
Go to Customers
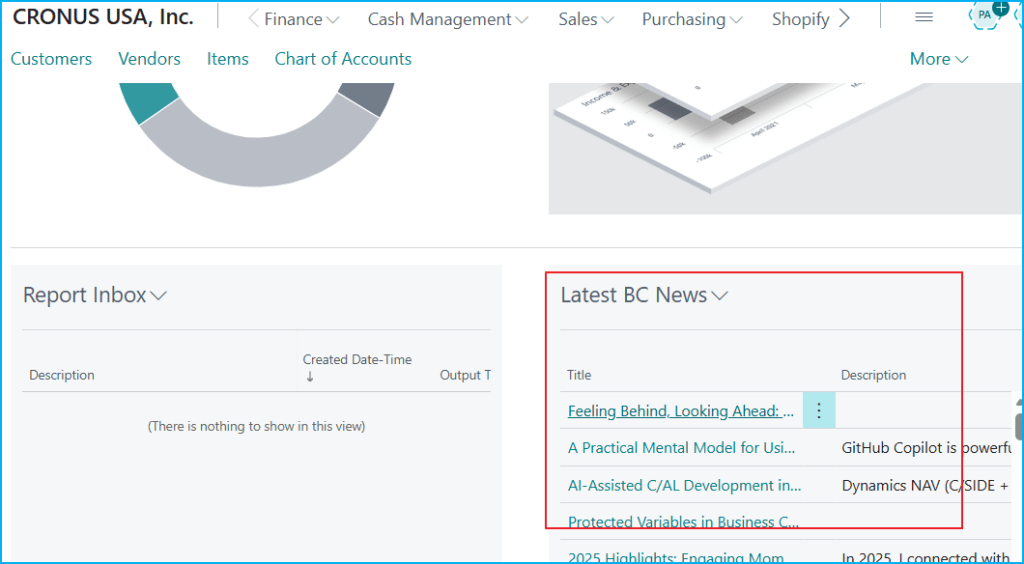[x=51, y=59]
